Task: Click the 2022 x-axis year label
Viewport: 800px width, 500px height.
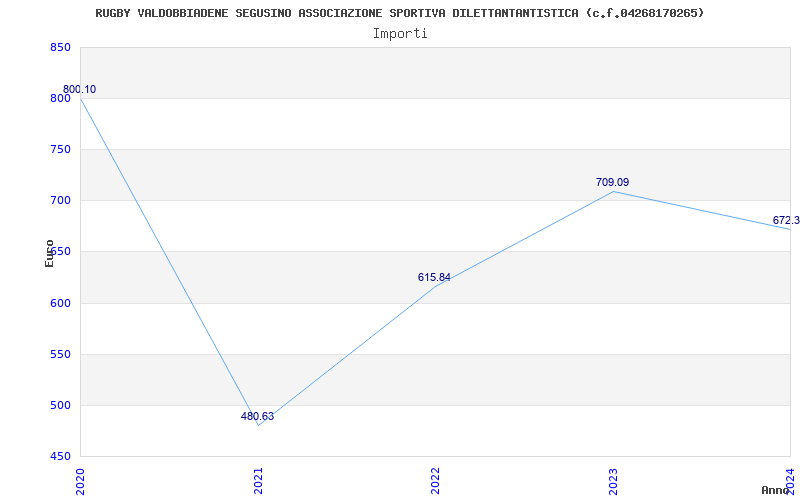Action: point(435,481)
